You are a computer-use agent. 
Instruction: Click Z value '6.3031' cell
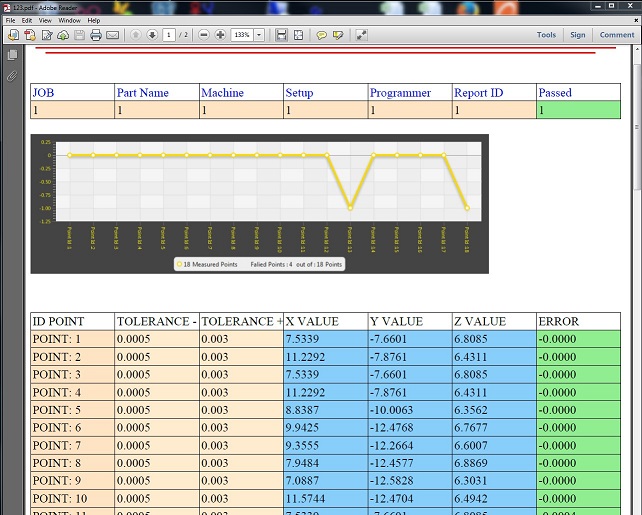click(494, 481)
